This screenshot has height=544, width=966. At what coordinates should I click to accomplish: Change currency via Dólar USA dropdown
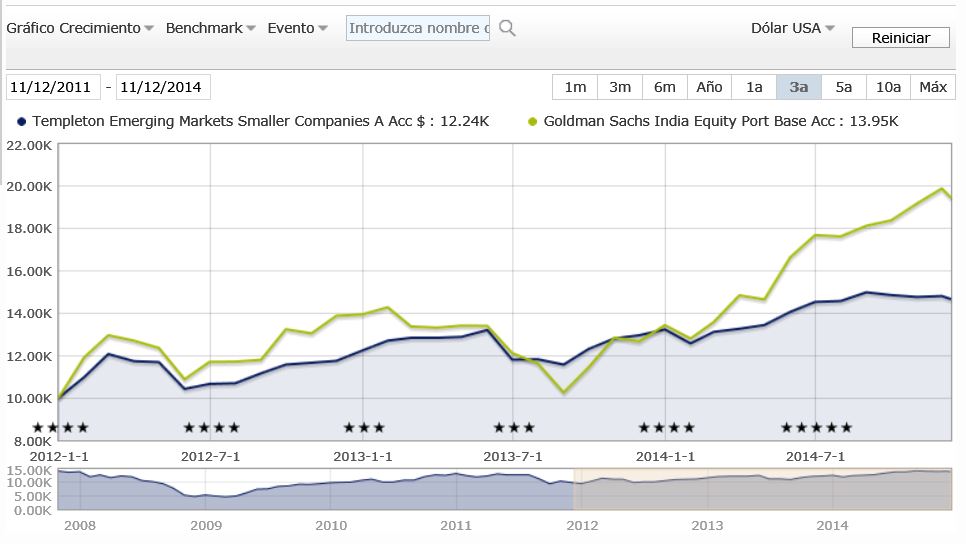coord(792,28)
